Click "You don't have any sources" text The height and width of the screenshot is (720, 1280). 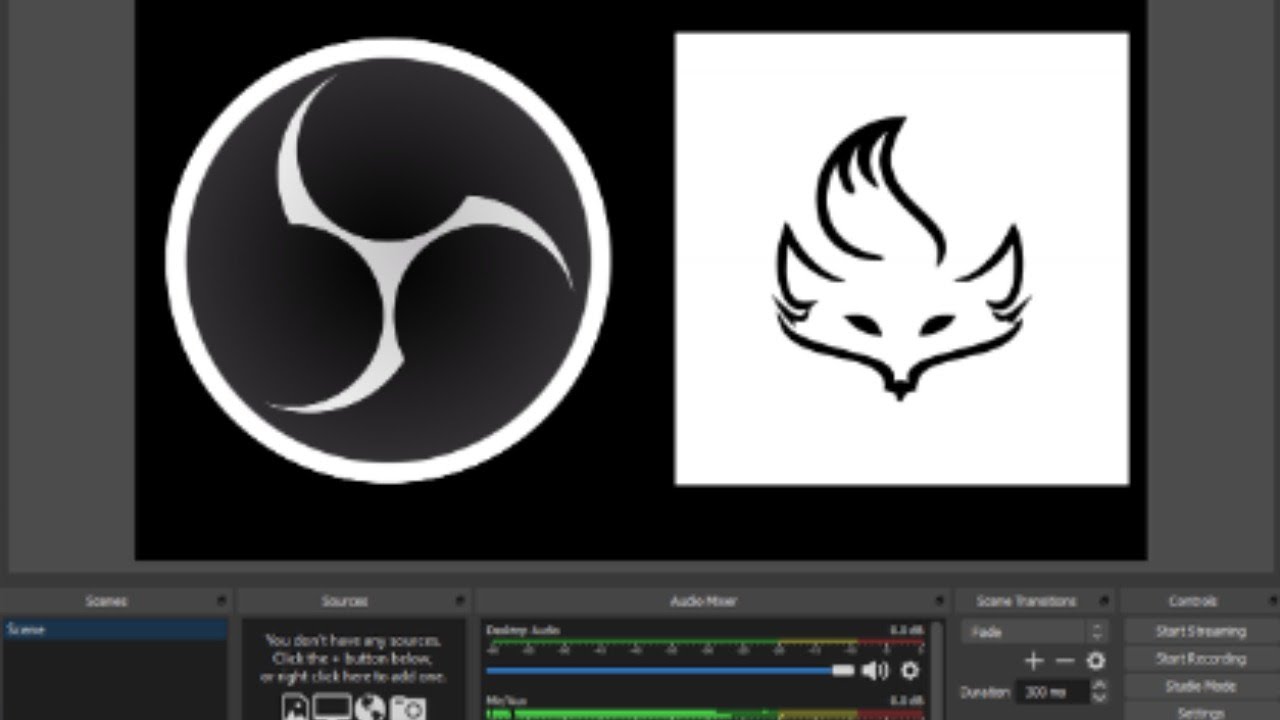[x=353, y=641]
